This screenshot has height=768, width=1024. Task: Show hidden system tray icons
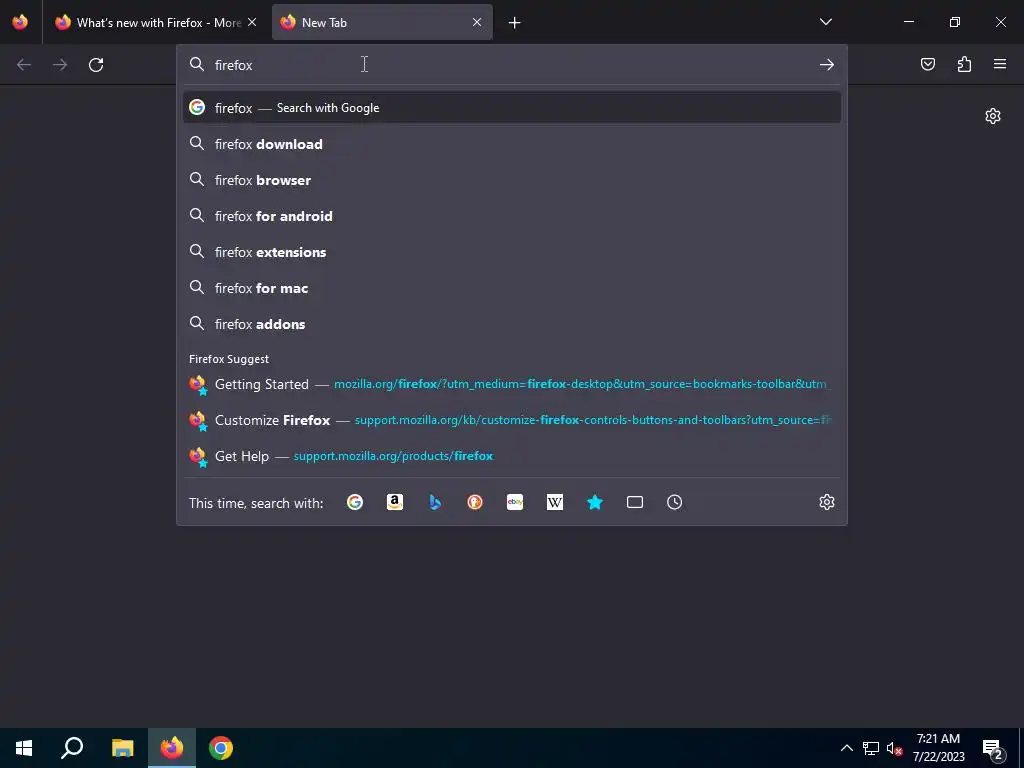point(846,748)
